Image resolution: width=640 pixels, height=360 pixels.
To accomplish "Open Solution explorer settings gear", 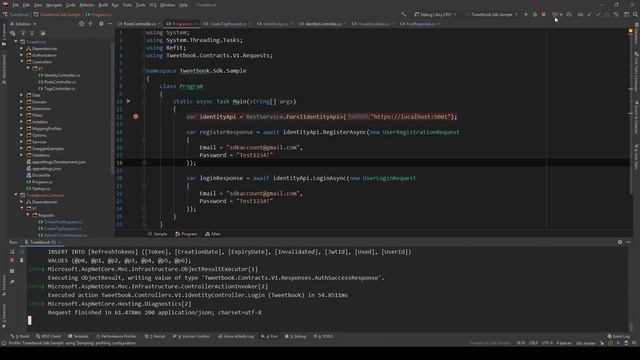I will tap(101, 24).
